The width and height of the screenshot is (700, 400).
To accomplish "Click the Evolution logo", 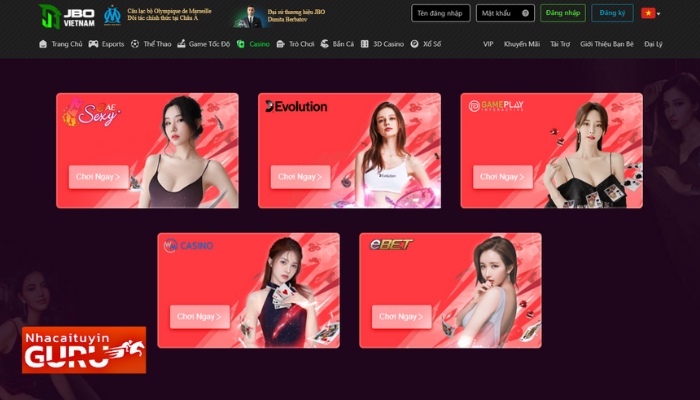I will point(296,106).
